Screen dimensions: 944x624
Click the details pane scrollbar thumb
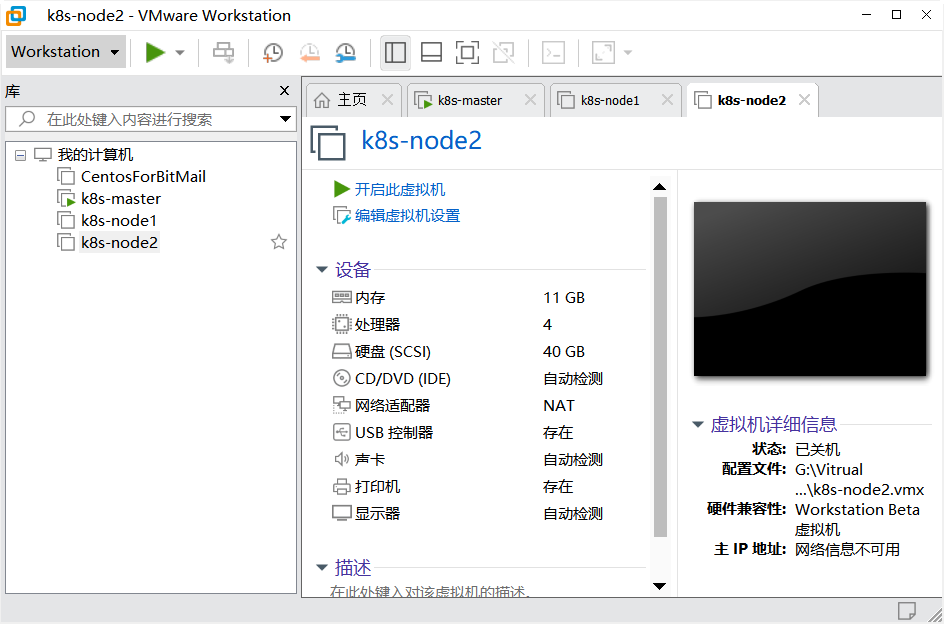coord(660,366)
